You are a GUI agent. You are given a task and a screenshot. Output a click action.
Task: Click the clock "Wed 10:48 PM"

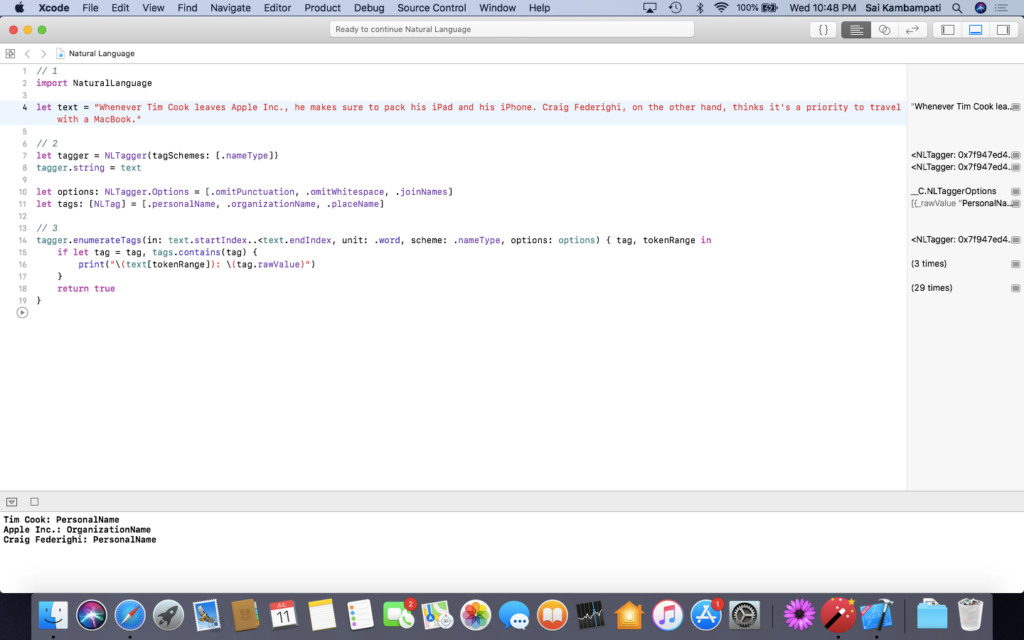pos(822,8)
